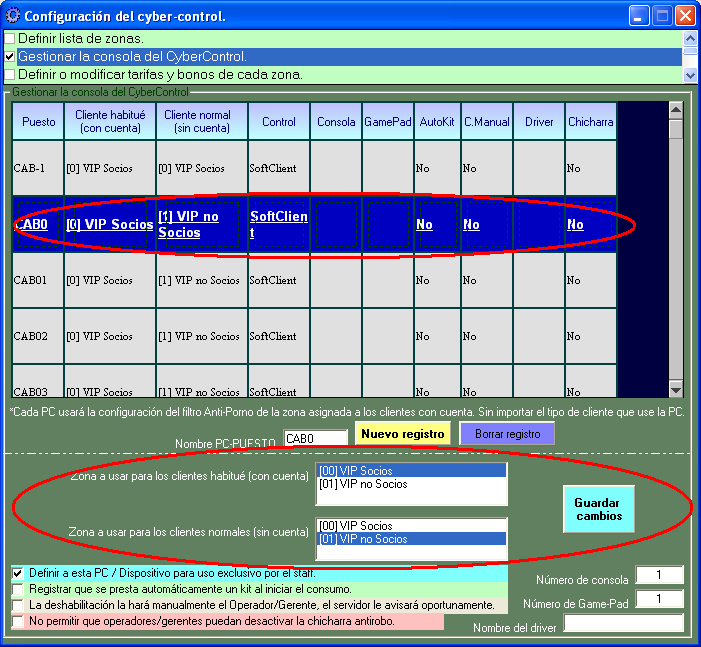Click C.Manual 'No' cell in CAB-1 row
The width and height of the screenshot is (701, 647).
(x=487, y=168)
